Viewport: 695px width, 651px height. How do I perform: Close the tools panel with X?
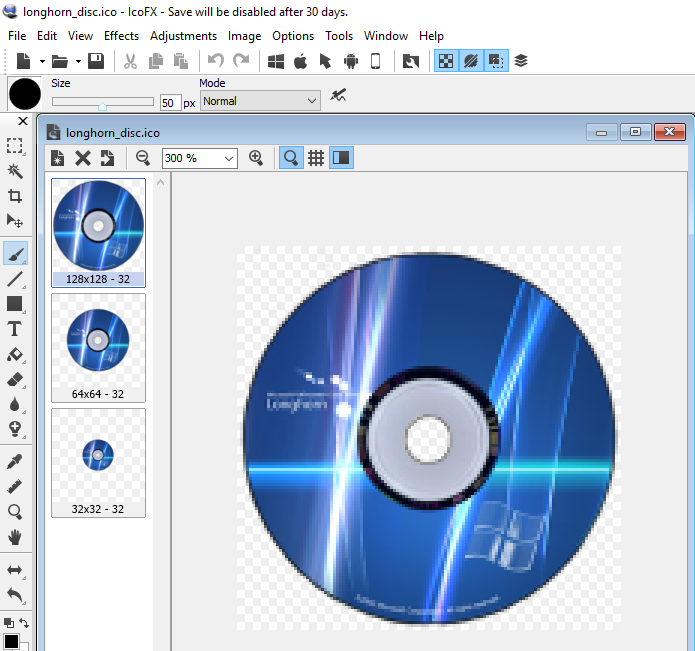coord(23,121)
